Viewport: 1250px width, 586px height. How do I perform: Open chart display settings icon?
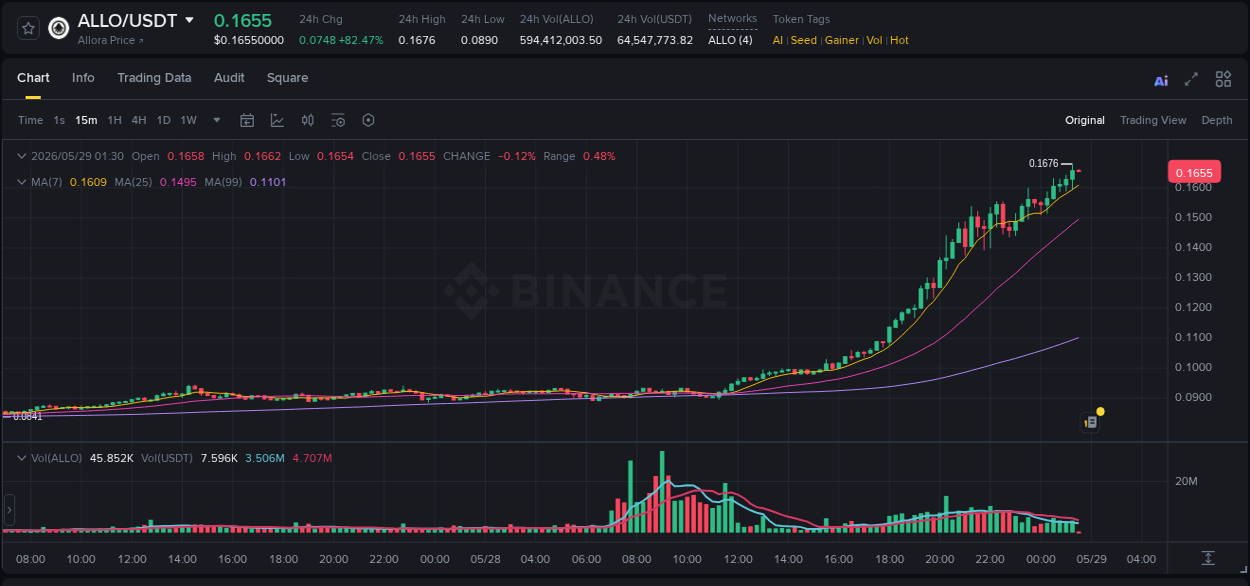click(338, 120)
